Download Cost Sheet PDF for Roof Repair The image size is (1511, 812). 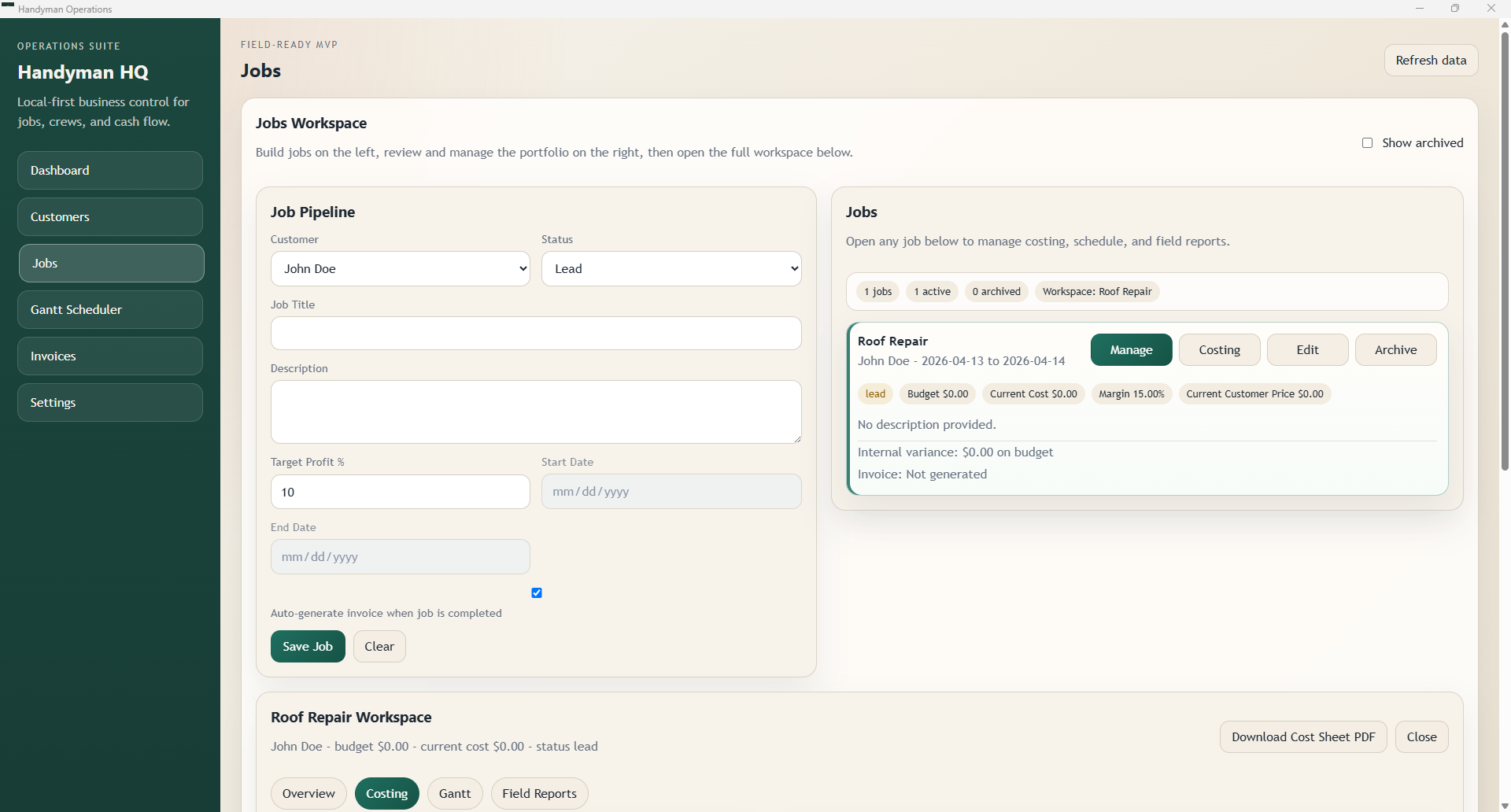tap(1303, 737)
